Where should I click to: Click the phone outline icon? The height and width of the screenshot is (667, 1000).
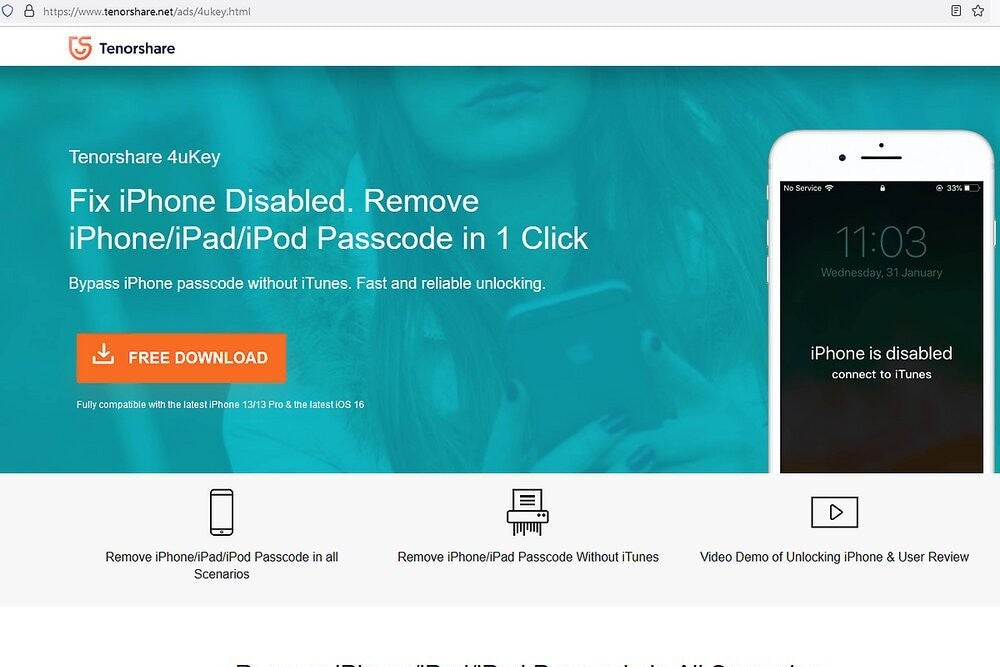point(221,512)
